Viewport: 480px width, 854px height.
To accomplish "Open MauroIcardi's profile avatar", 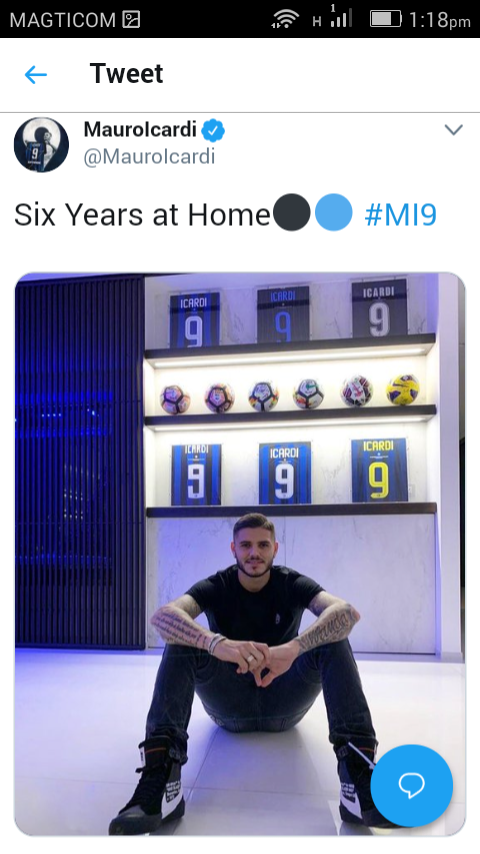I will [41, 144].
